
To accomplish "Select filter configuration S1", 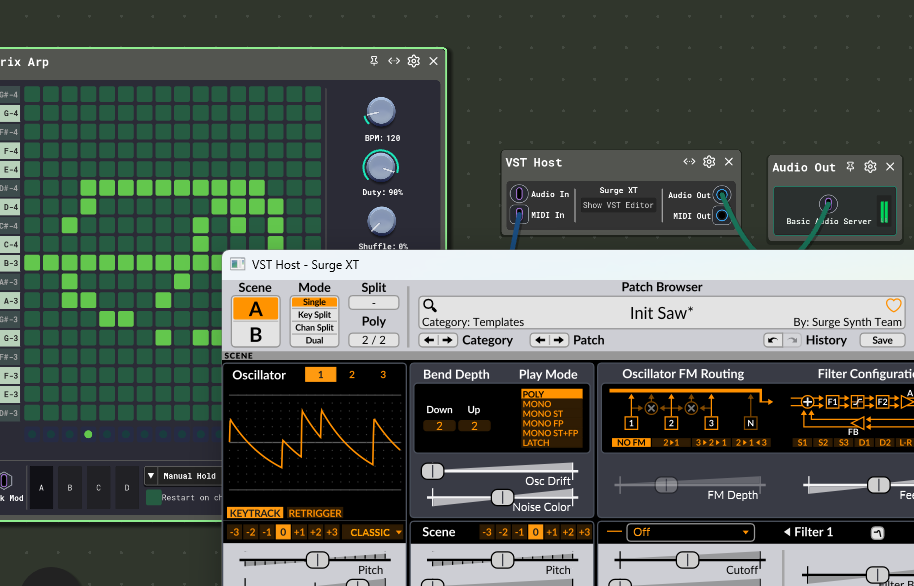I will pos(802,443).
